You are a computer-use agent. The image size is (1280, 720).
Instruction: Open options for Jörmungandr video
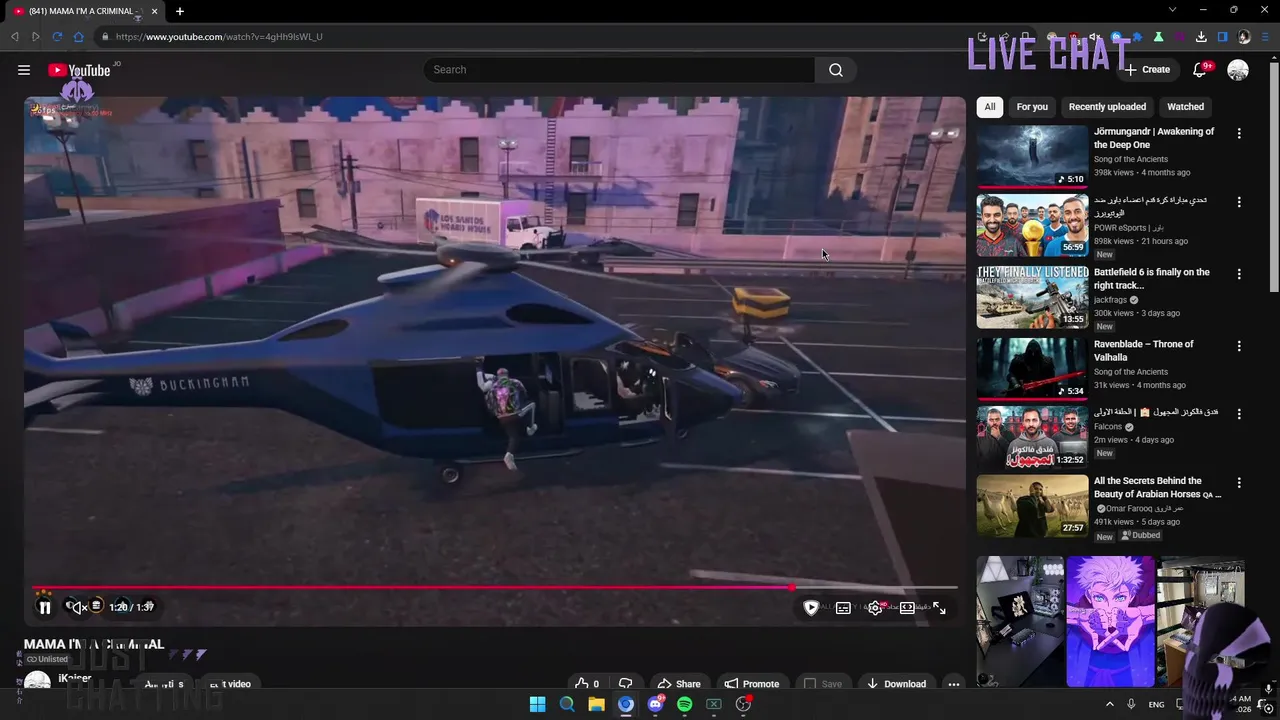coord(1239,133)
